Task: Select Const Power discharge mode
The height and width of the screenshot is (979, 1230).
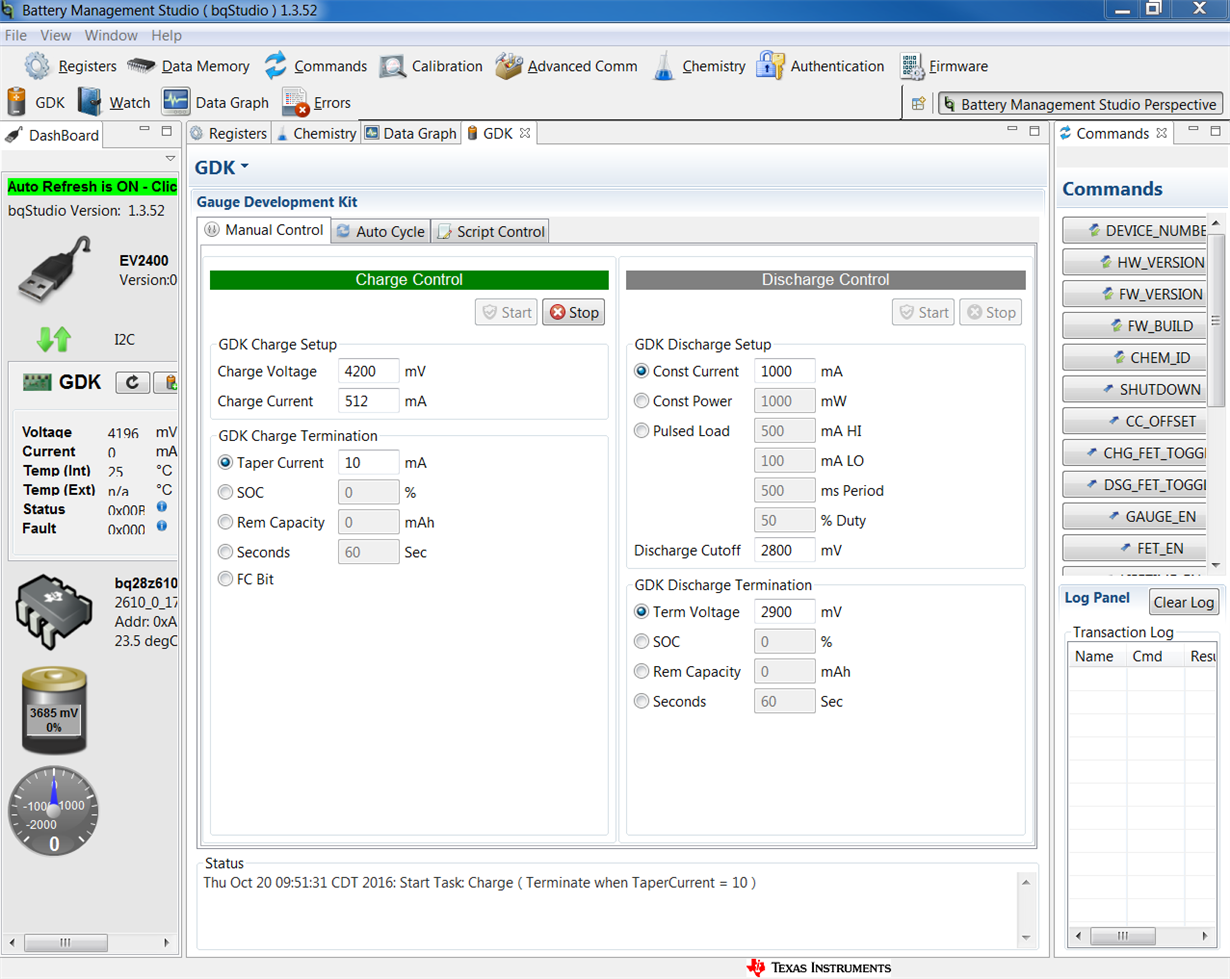Action: pyautogui.click(x=642, y=401)
